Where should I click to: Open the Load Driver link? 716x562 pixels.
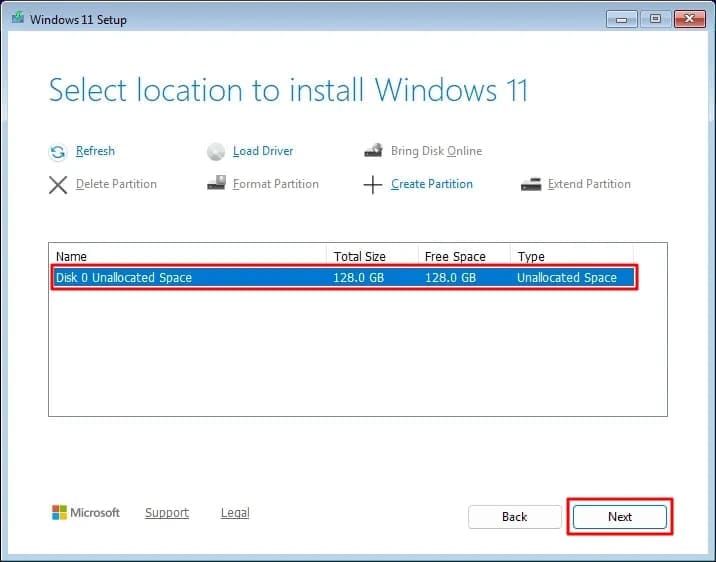coord(263,151)
